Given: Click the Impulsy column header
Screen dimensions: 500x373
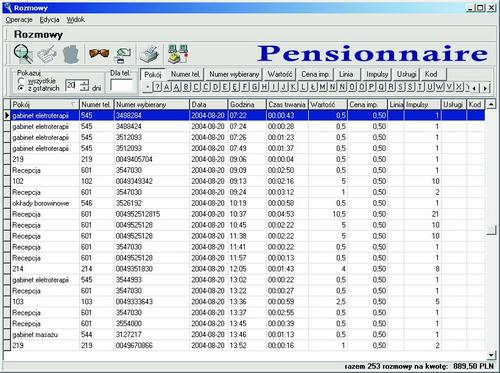Looking at the screenshot, I should pos(423,105).
